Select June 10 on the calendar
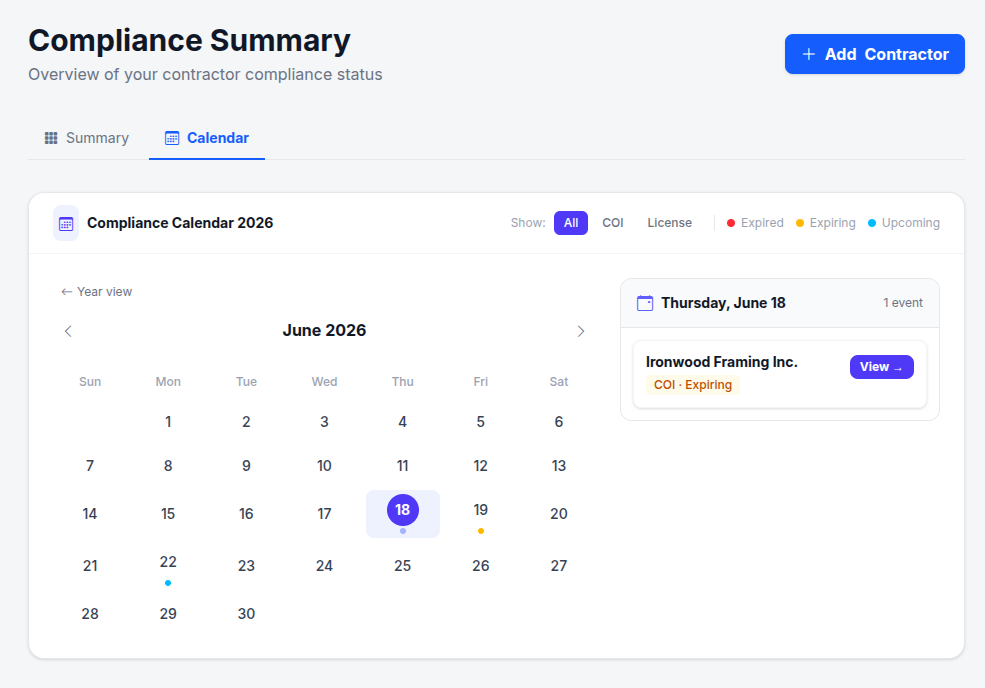The height and width of the screenshot is (688, 985). pyautogui.click(x=324, y=466)
